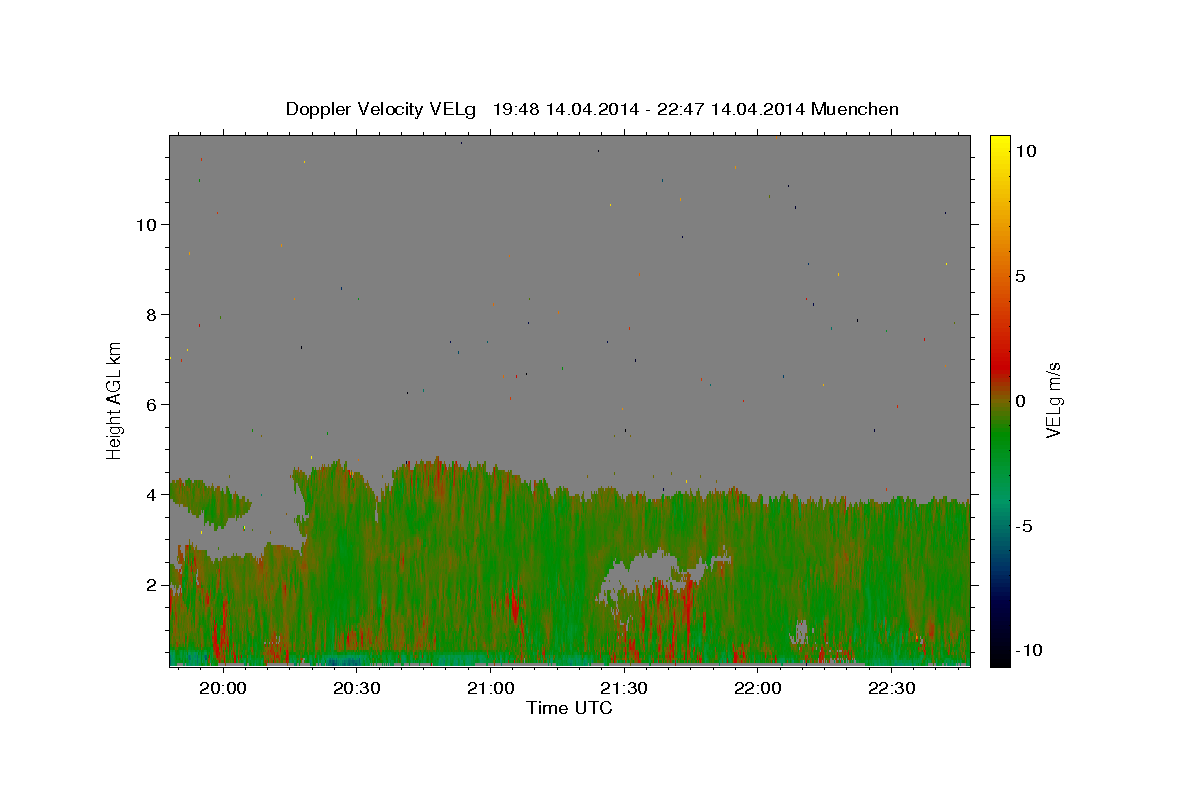
Task: Click the colorbar value 10 label
Action: coord(1026,150)
